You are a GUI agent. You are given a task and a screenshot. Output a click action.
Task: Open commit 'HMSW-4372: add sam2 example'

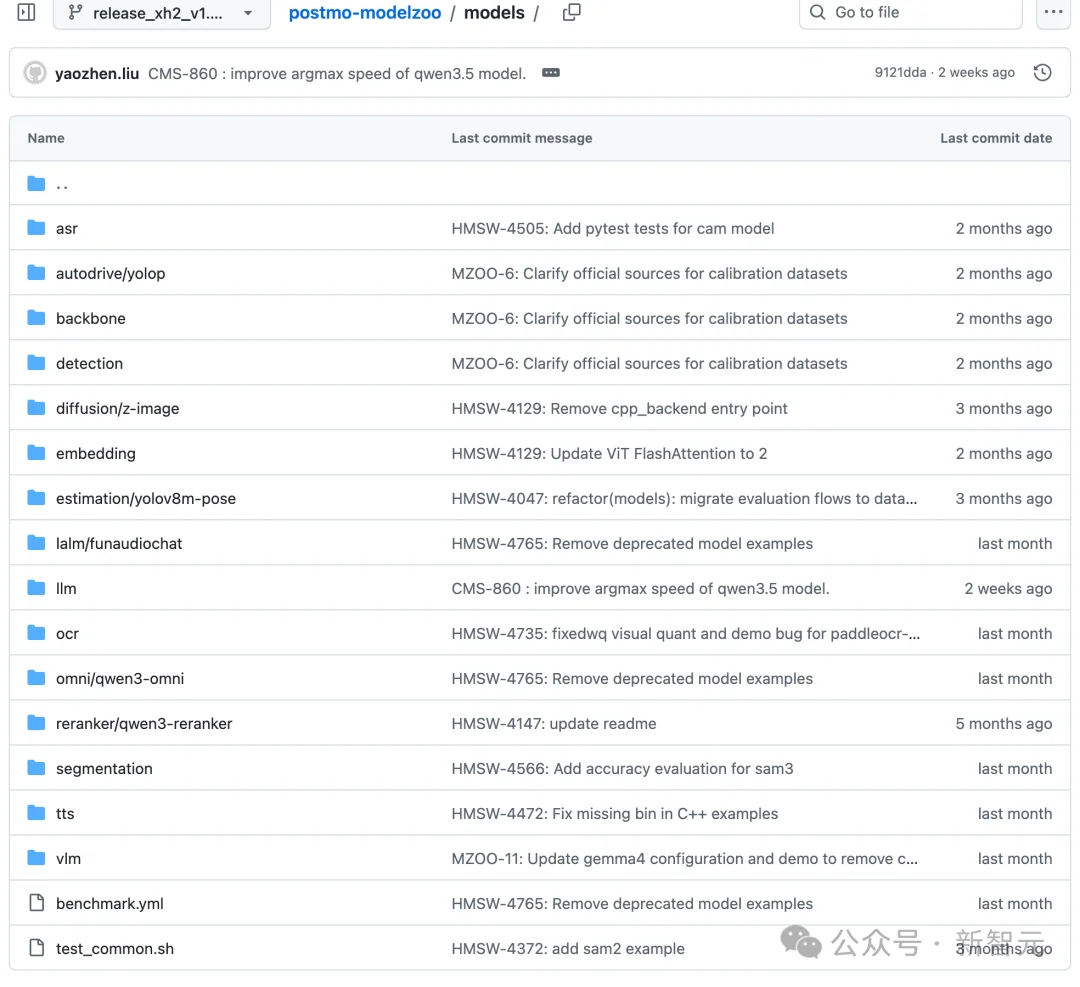(568, 948)
